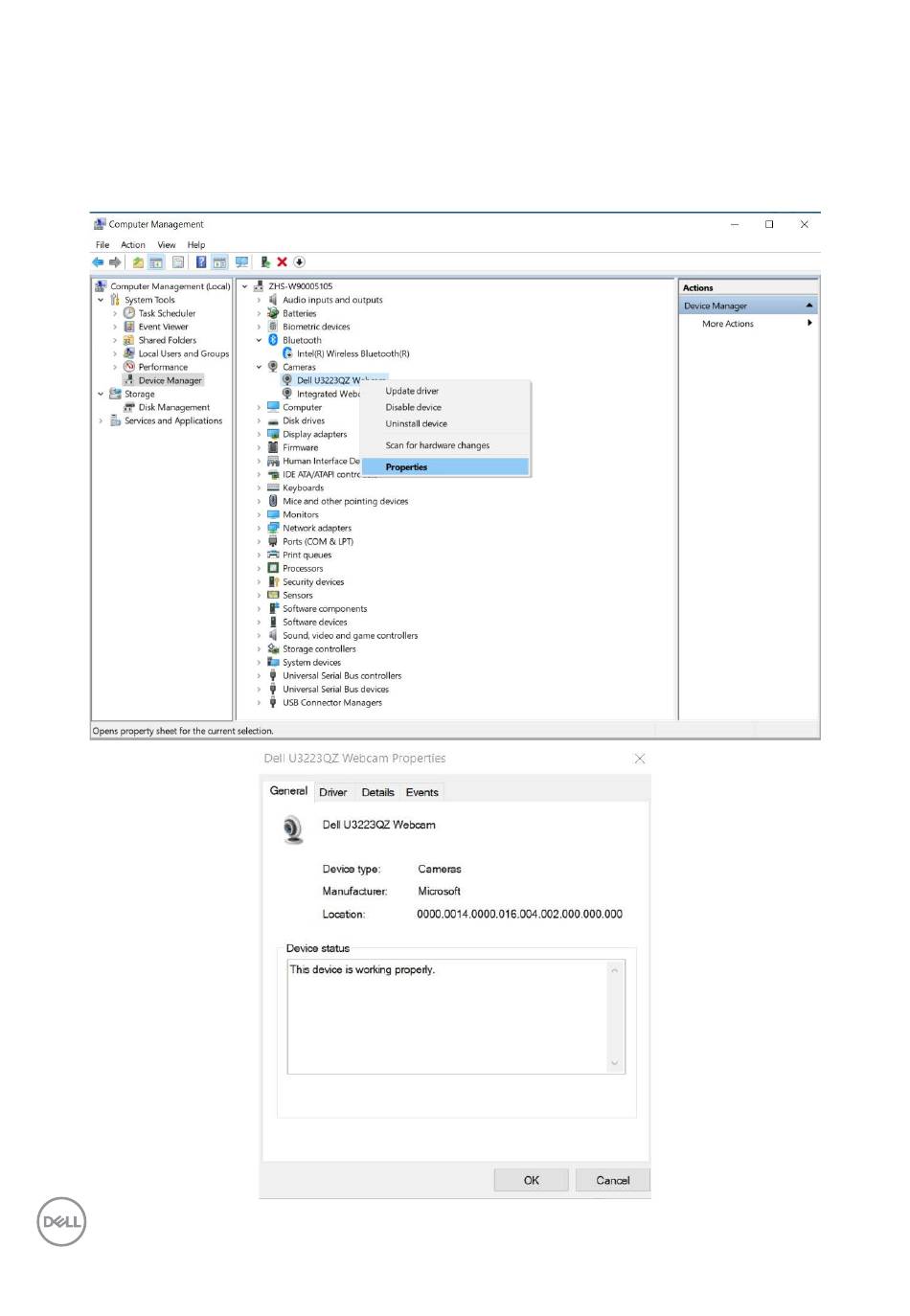Click the Disk Management icon
Screen dimensions: 910x1316
[x=129, y=407]
